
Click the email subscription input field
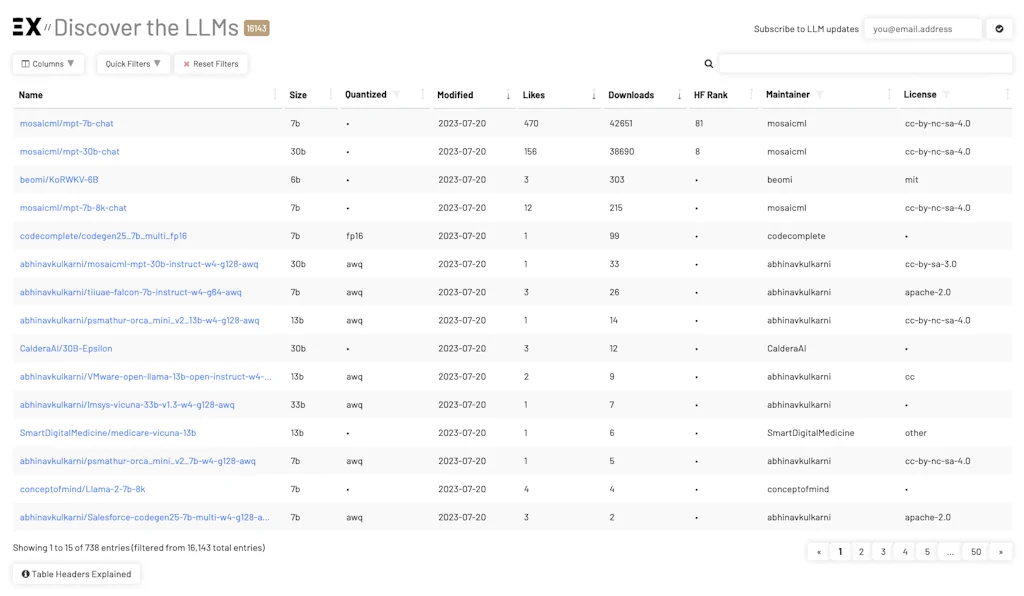(x=923, y=29)
